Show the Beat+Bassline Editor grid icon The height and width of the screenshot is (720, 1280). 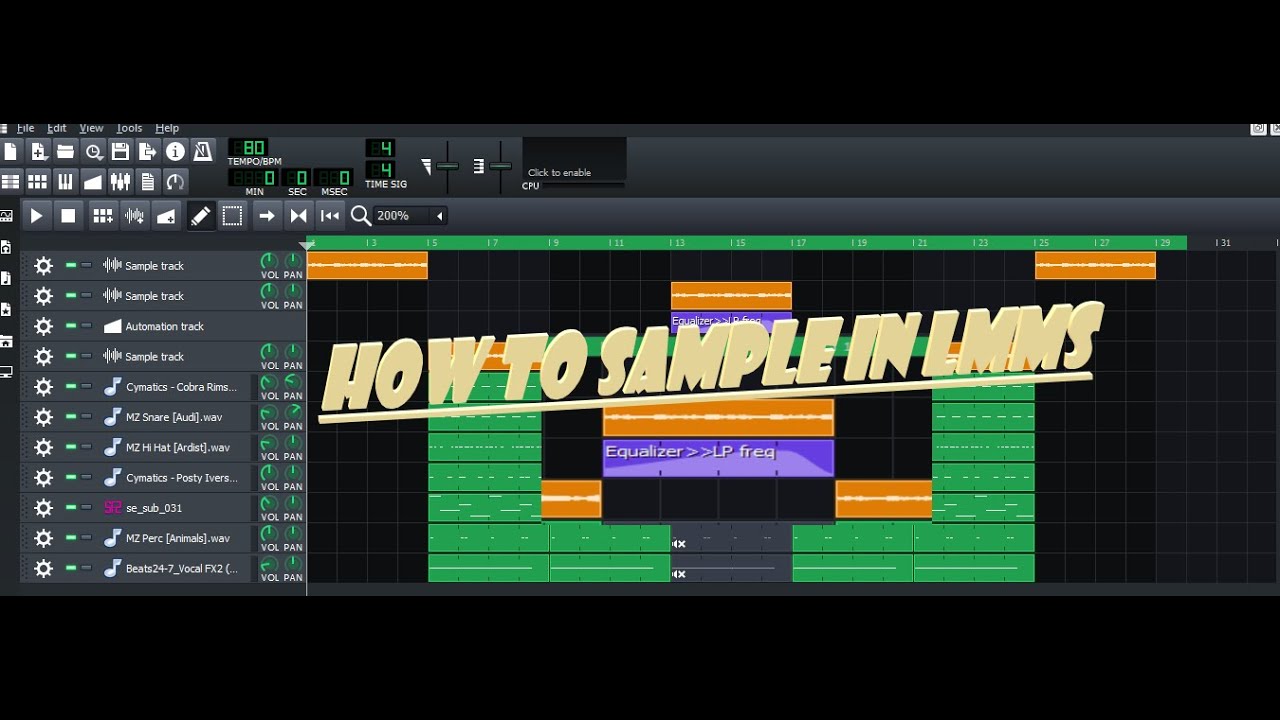(38, 181)
